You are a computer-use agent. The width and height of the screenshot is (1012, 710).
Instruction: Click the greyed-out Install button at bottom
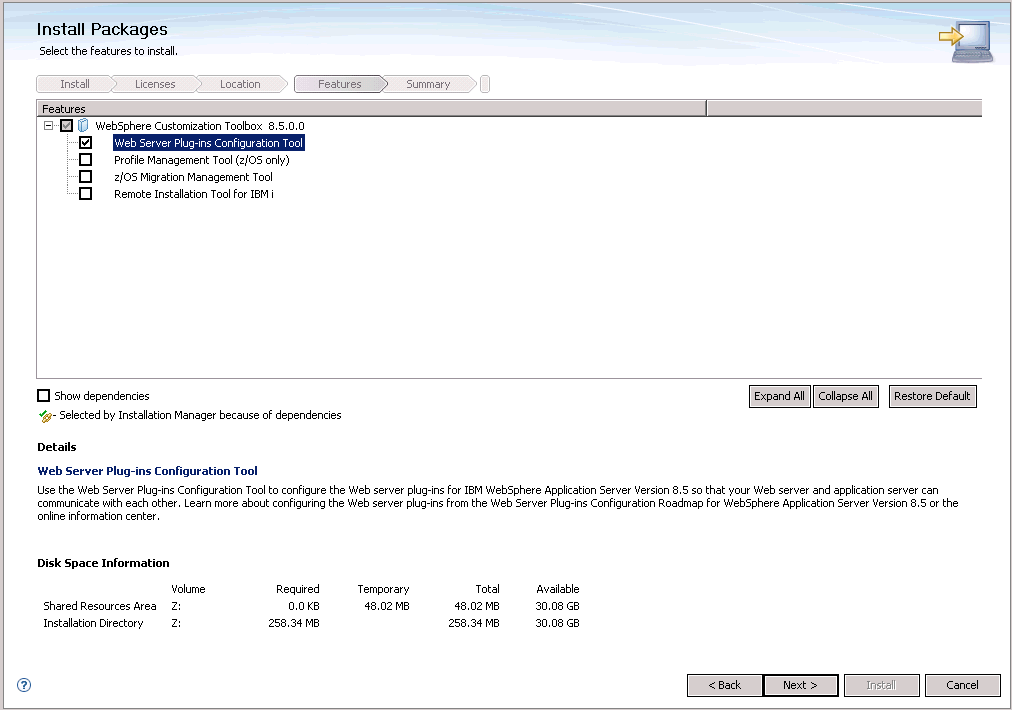(881, 685)
